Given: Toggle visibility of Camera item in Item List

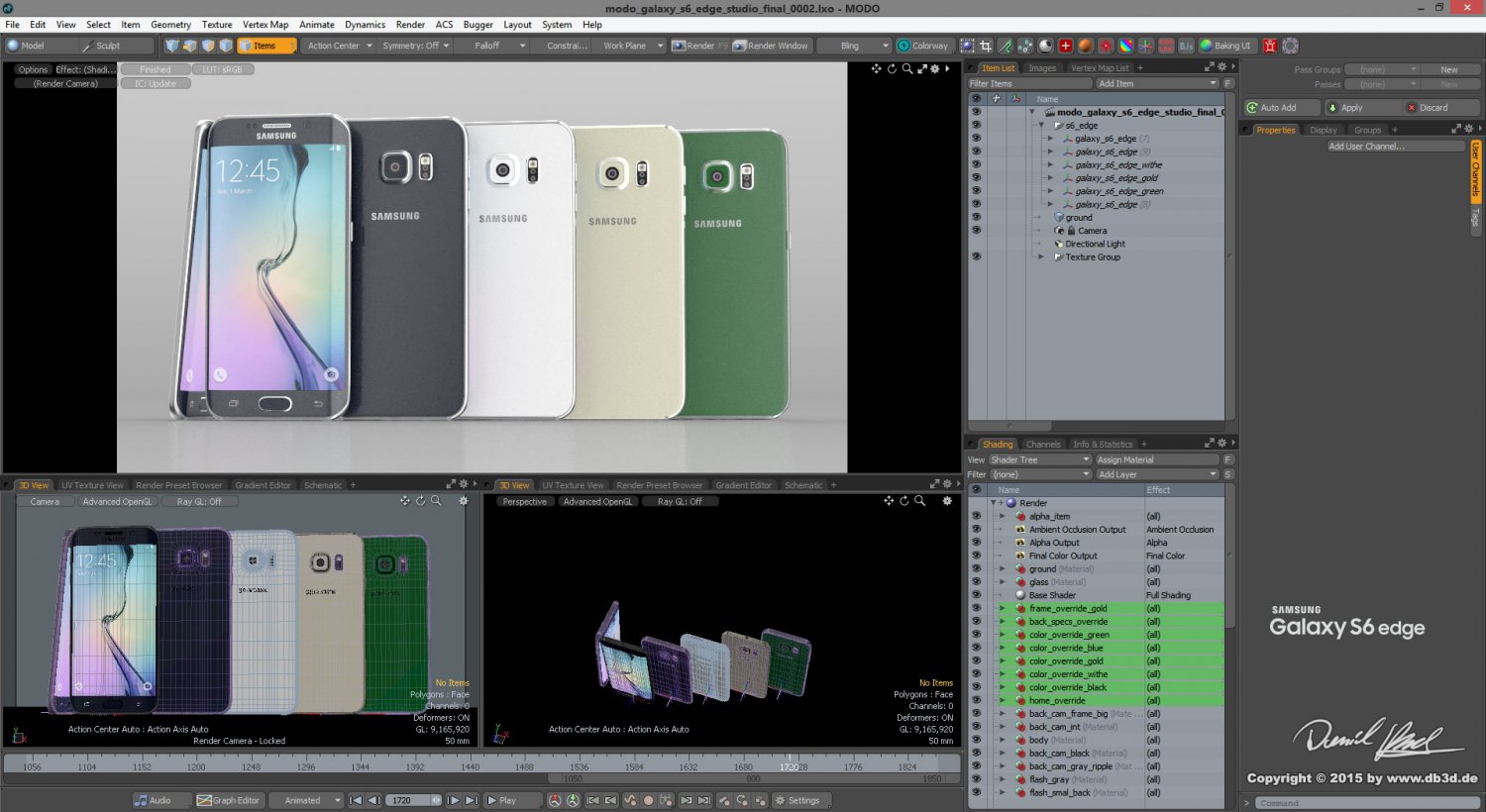Looking at the screenshot, I should coord(976,230).
